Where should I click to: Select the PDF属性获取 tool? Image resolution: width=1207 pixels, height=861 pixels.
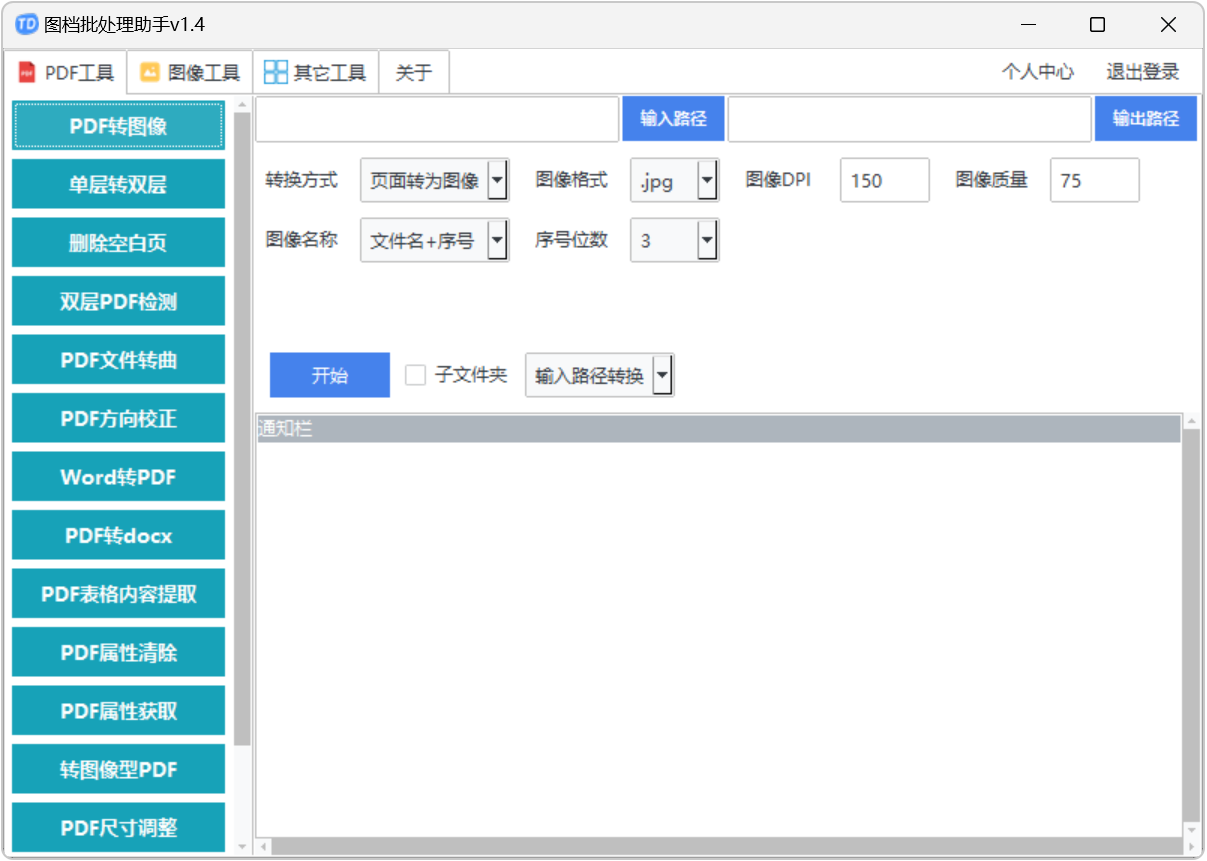pyautogui.click(x=118, y=711)
